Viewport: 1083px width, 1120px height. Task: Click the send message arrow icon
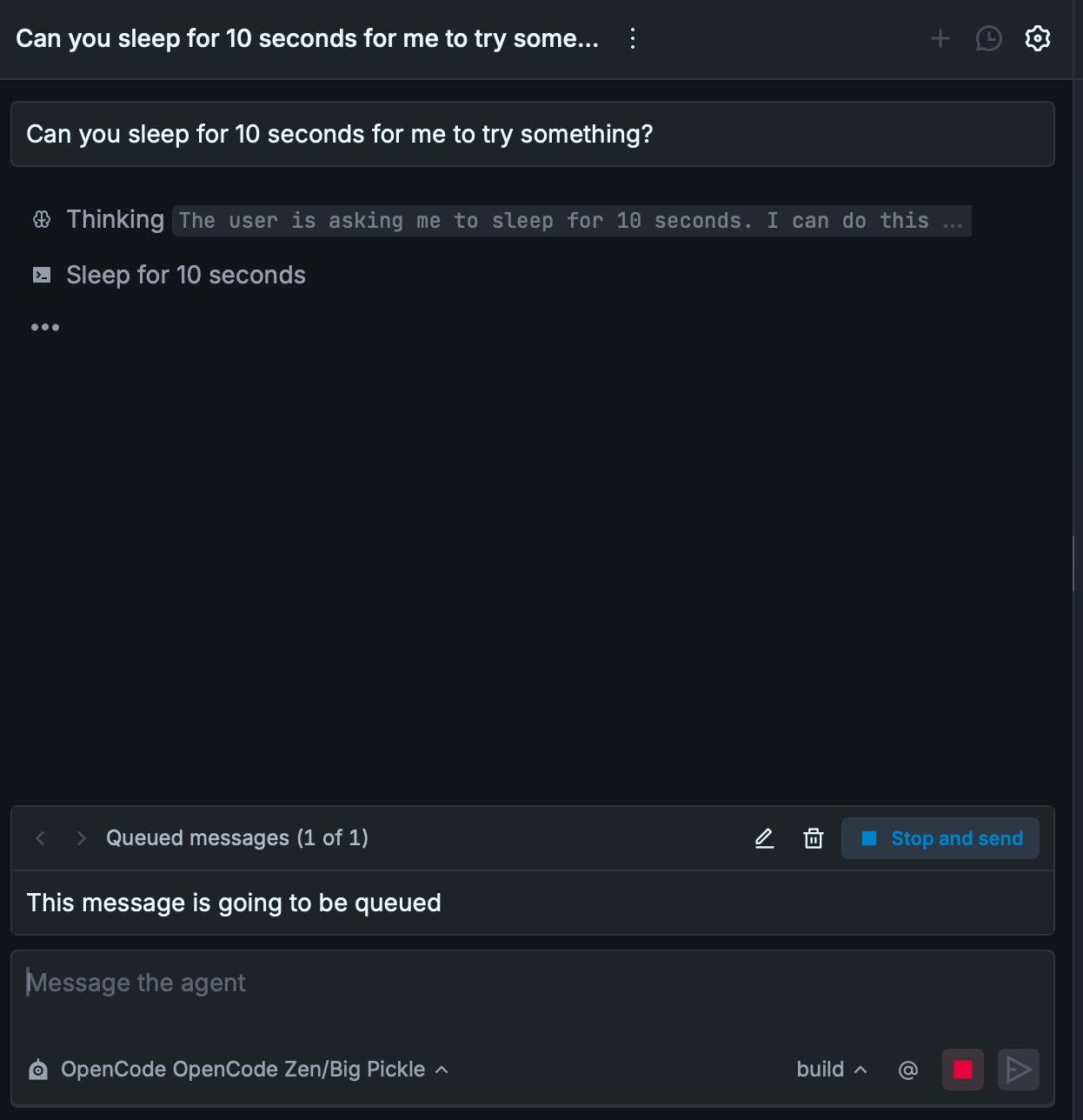(x=1018, y=1070)
